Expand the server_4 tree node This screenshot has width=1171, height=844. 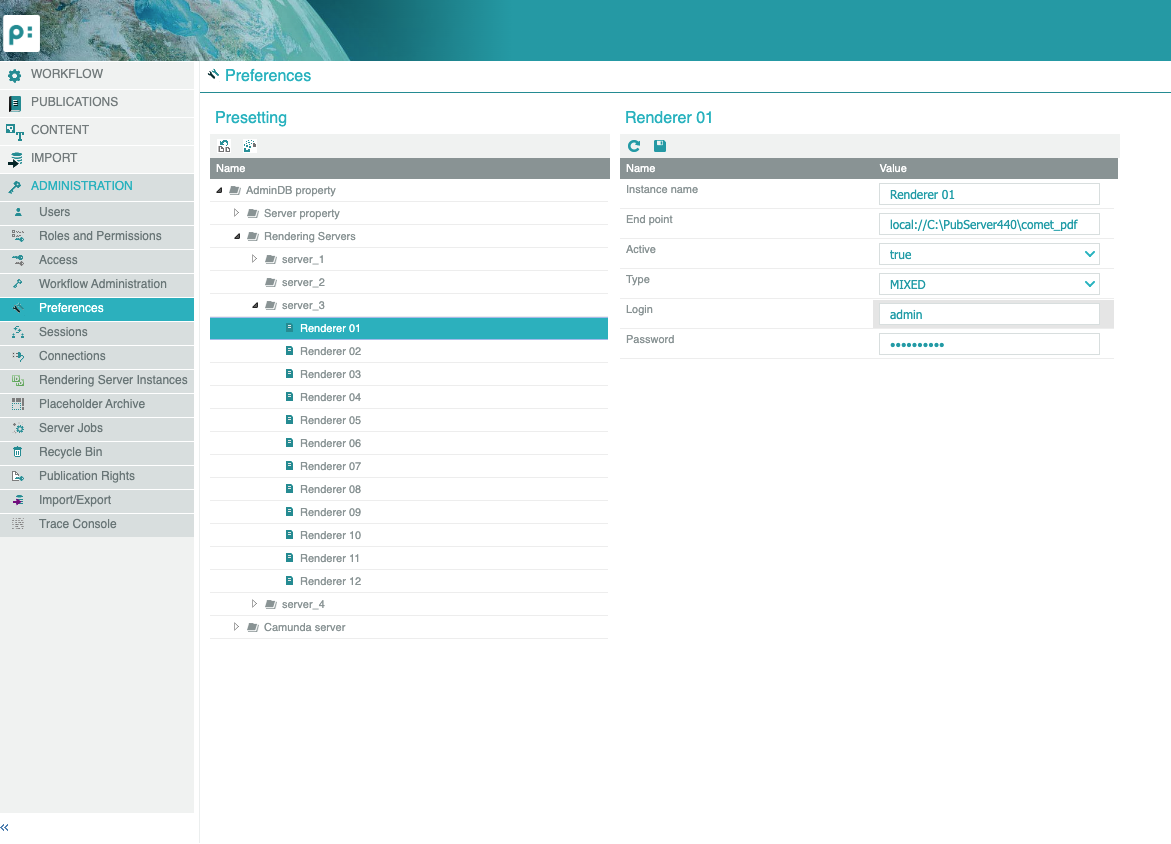pos(255,604)
